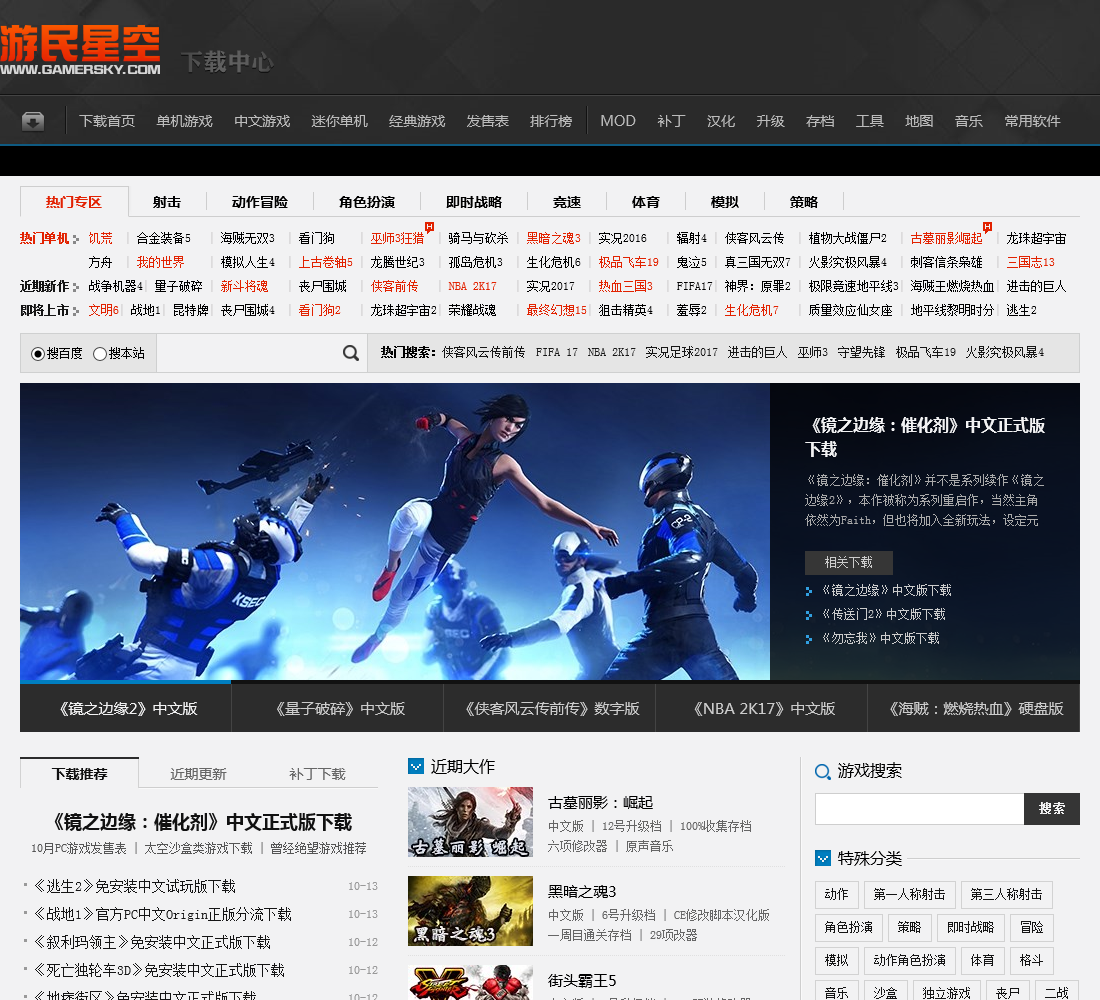This screenshot has width=1100, height=1000.
Task: Open 《勿忘我》中文版下载 link
Action: (x=880, y=638)
